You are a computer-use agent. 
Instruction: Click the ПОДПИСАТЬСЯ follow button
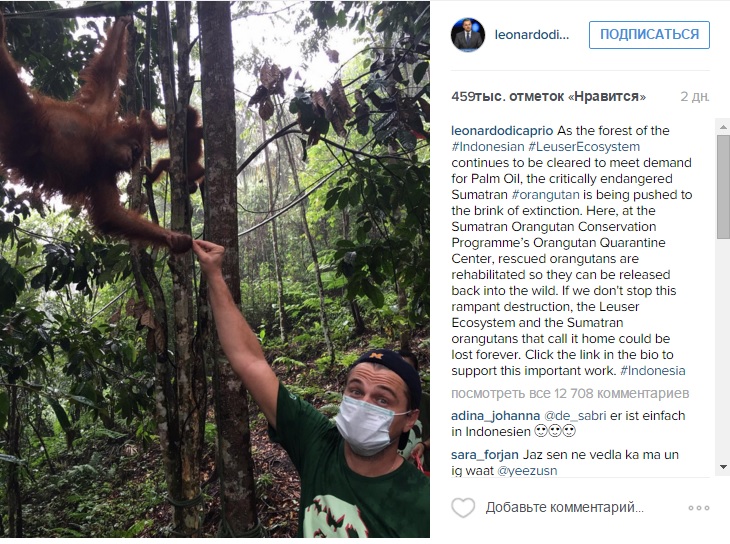[649, 35]
